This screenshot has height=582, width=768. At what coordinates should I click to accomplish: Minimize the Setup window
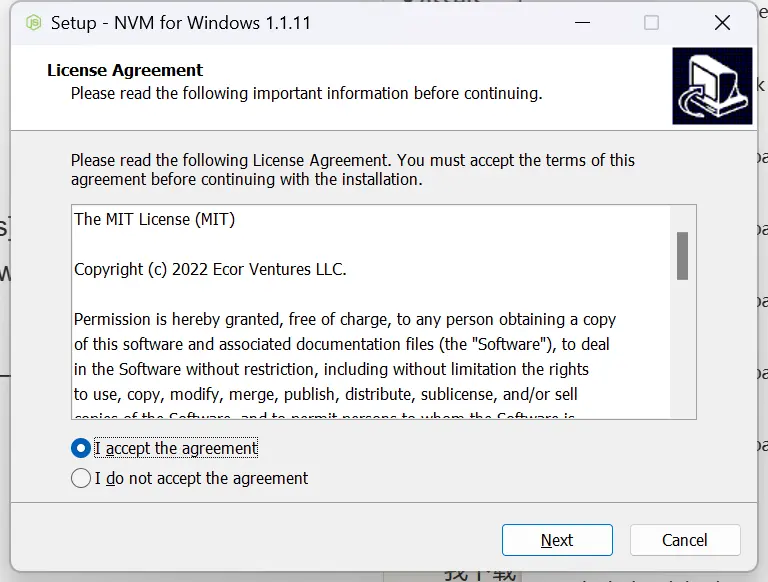[582, 23]
